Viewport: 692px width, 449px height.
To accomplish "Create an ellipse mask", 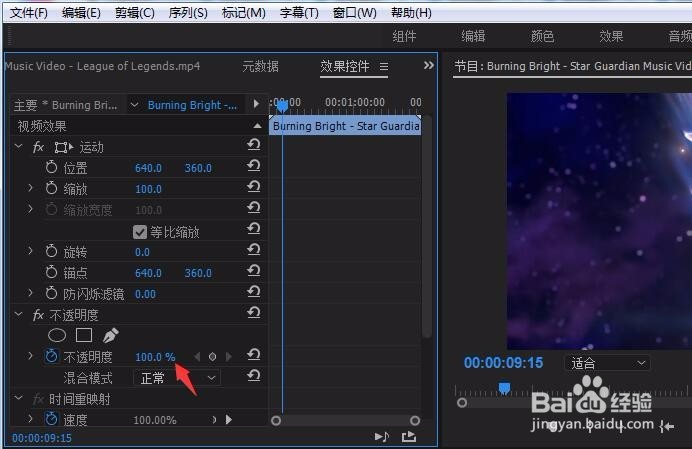I will (57, 336).
